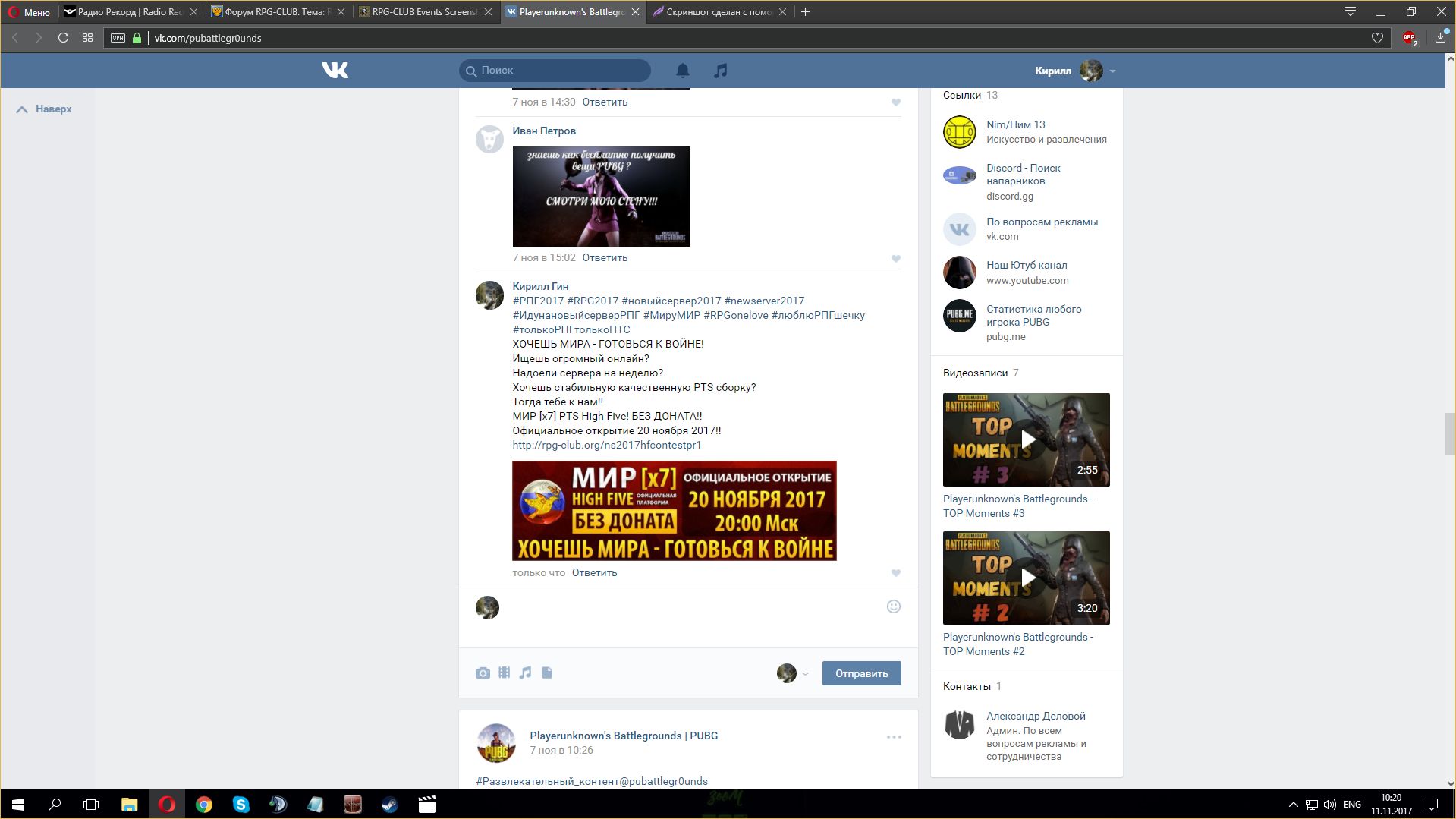Viewport: 1456px width, 819px height.
Task: Click the browser address bar URL
Action: pos(207,38)
